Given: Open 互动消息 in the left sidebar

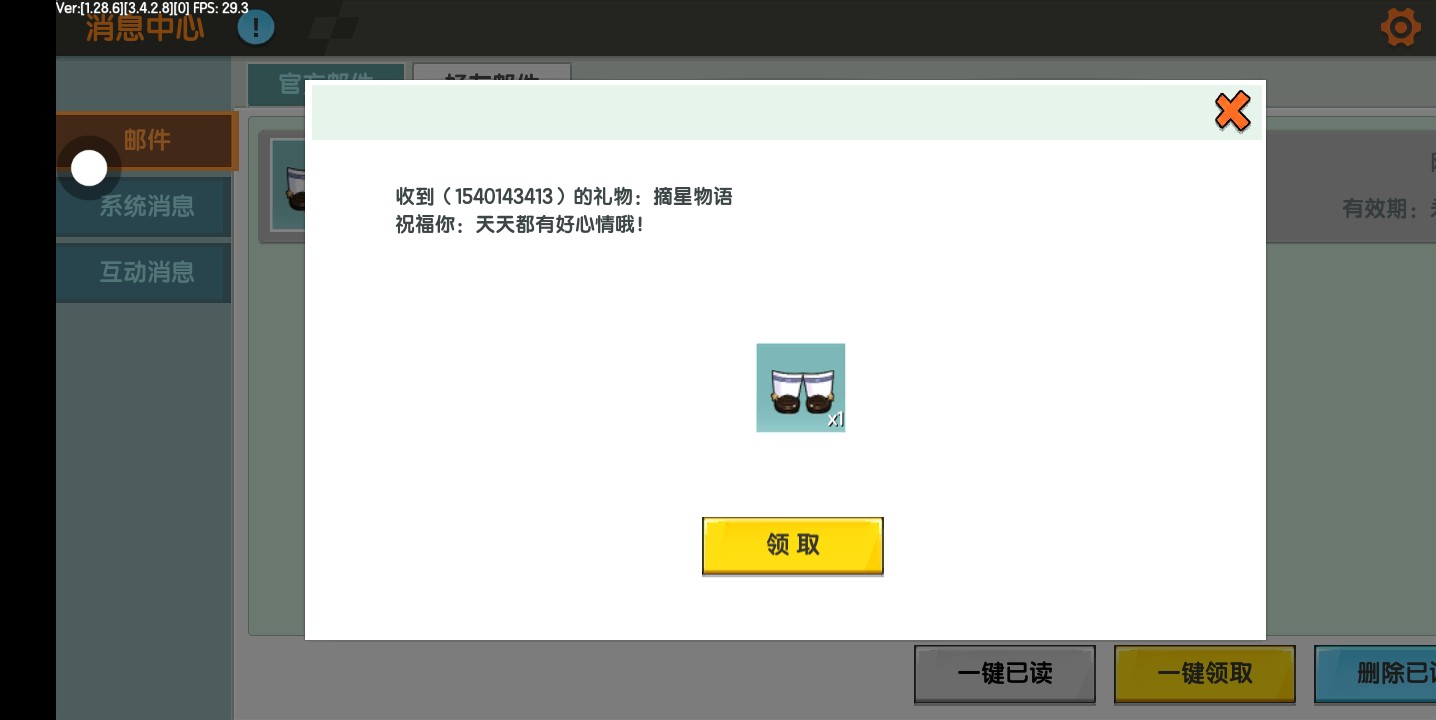Looking at the screenshot, I should pyautogui.click(x=146, y=272).
